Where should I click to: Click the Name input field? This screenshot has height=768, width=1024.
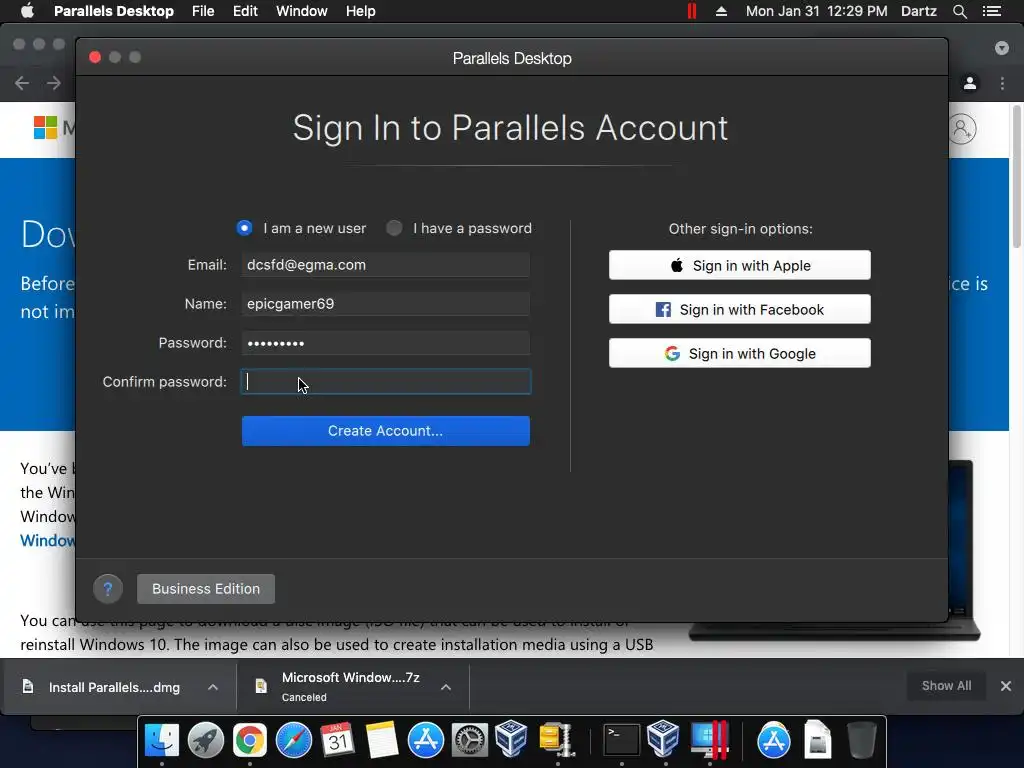[385, 304]
